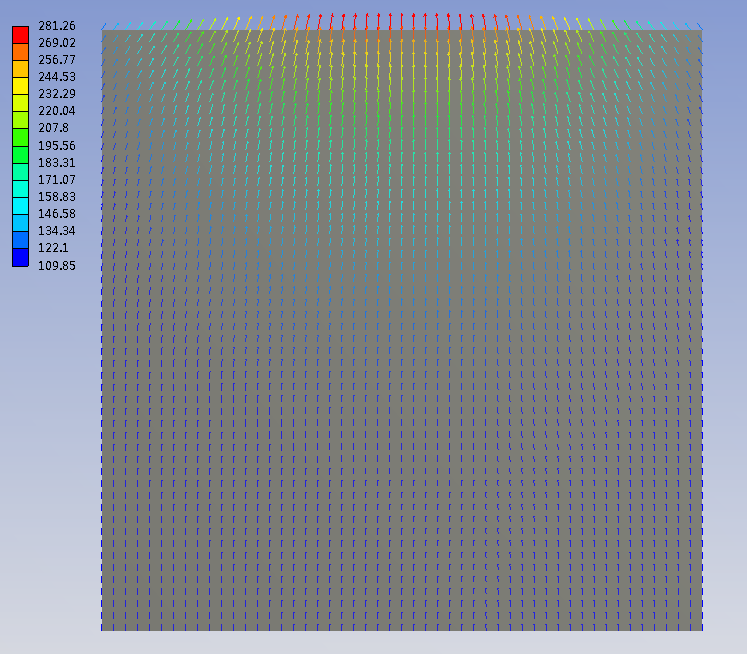Click the orange legend color band

pyautogui.click(x=20, y=52)
